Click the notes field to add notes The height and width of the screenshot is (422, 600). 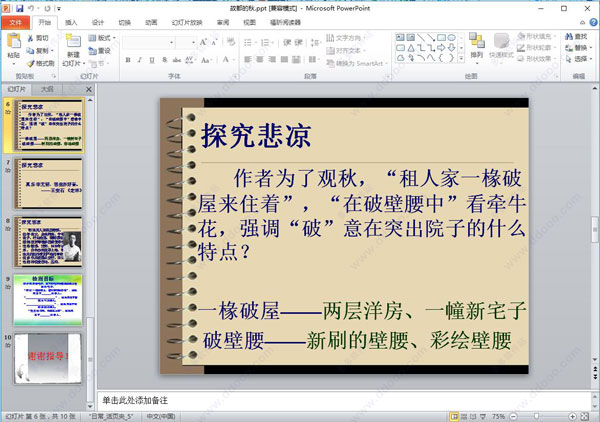click(343, 401)
